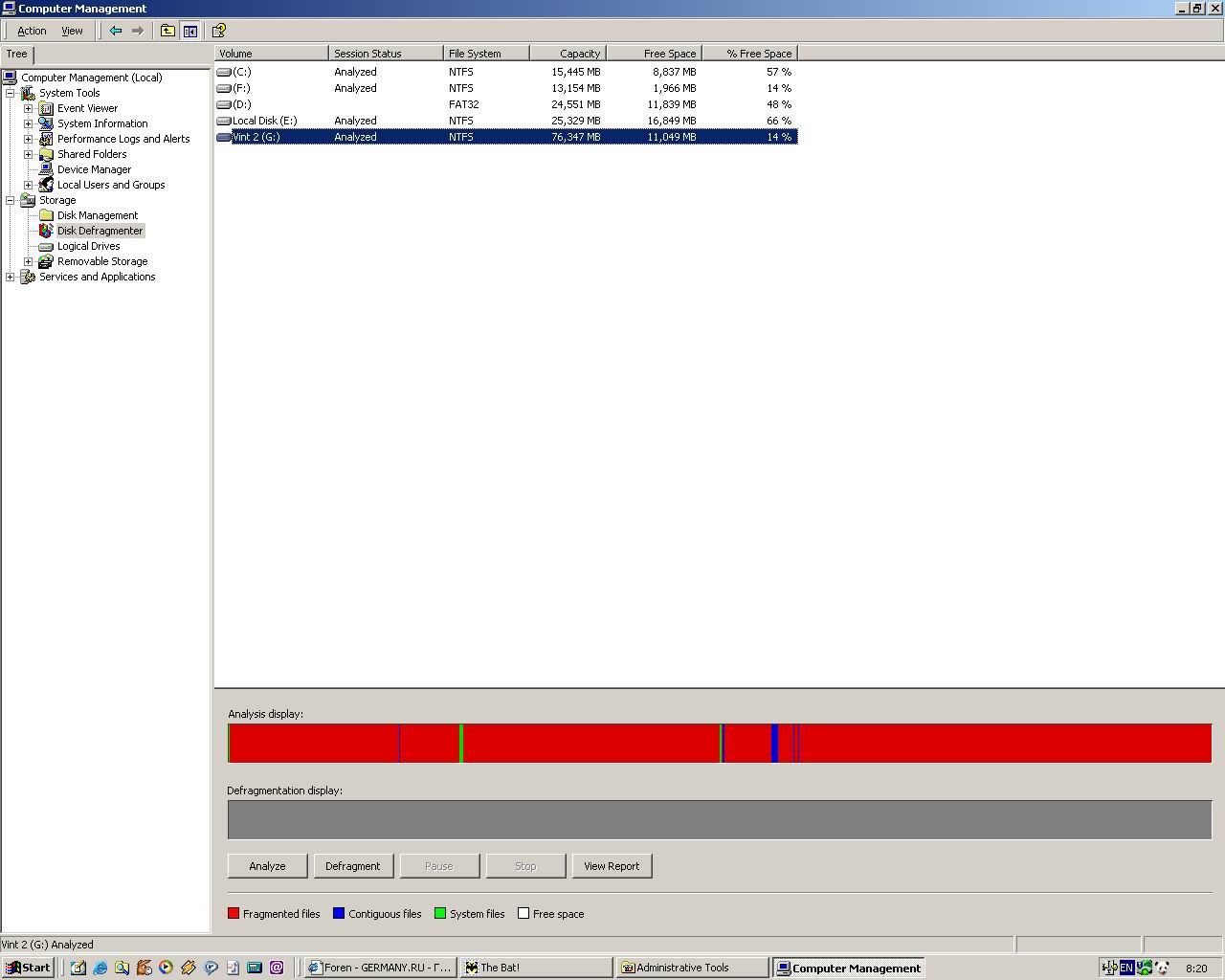Select the Event Viewer icon in tree
The image size is (1225, 980).
click(46, 108)
